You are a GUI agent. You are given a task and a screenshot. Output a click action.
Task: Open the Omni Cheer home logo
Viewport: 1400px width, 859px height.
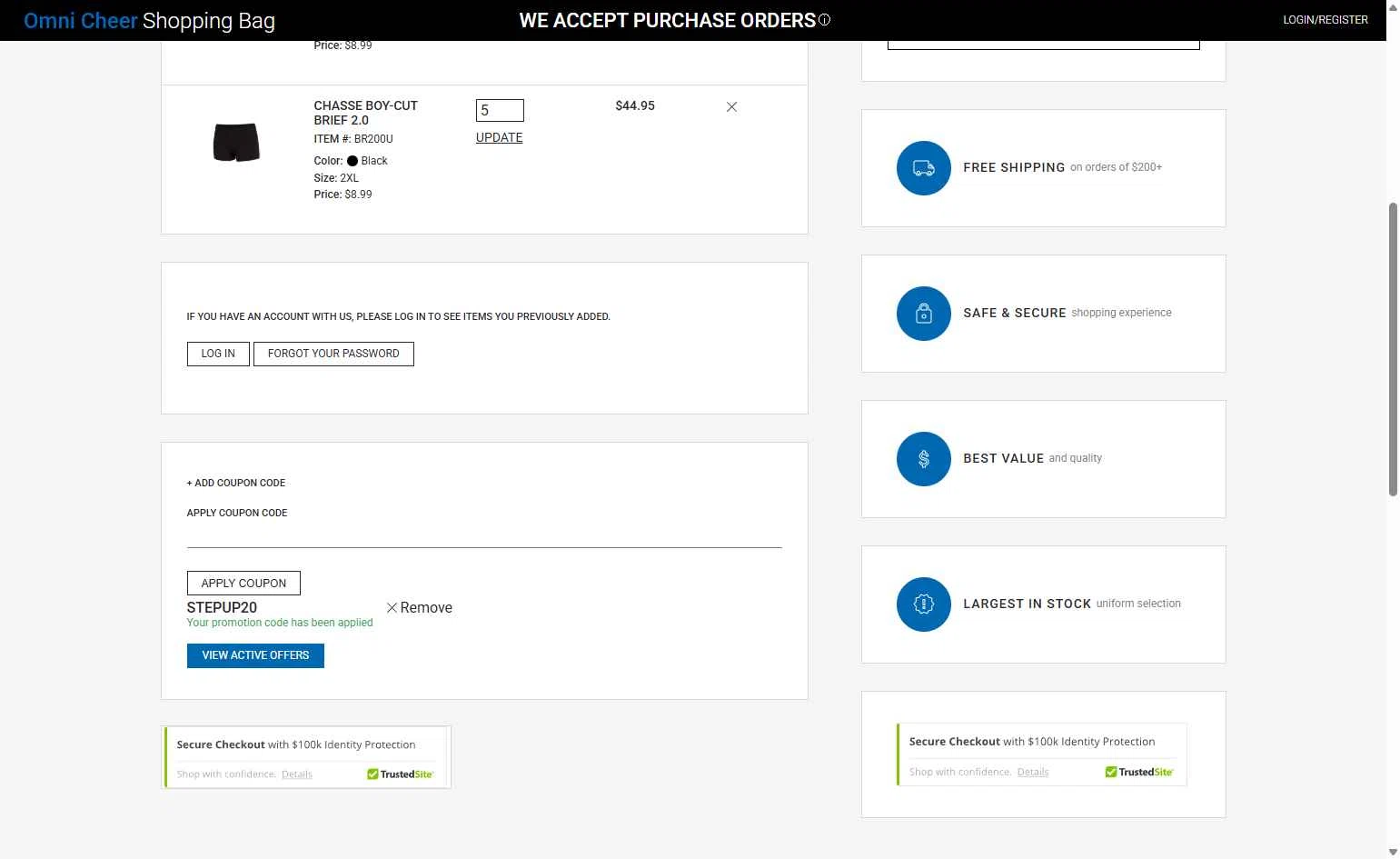click(81, 21)
